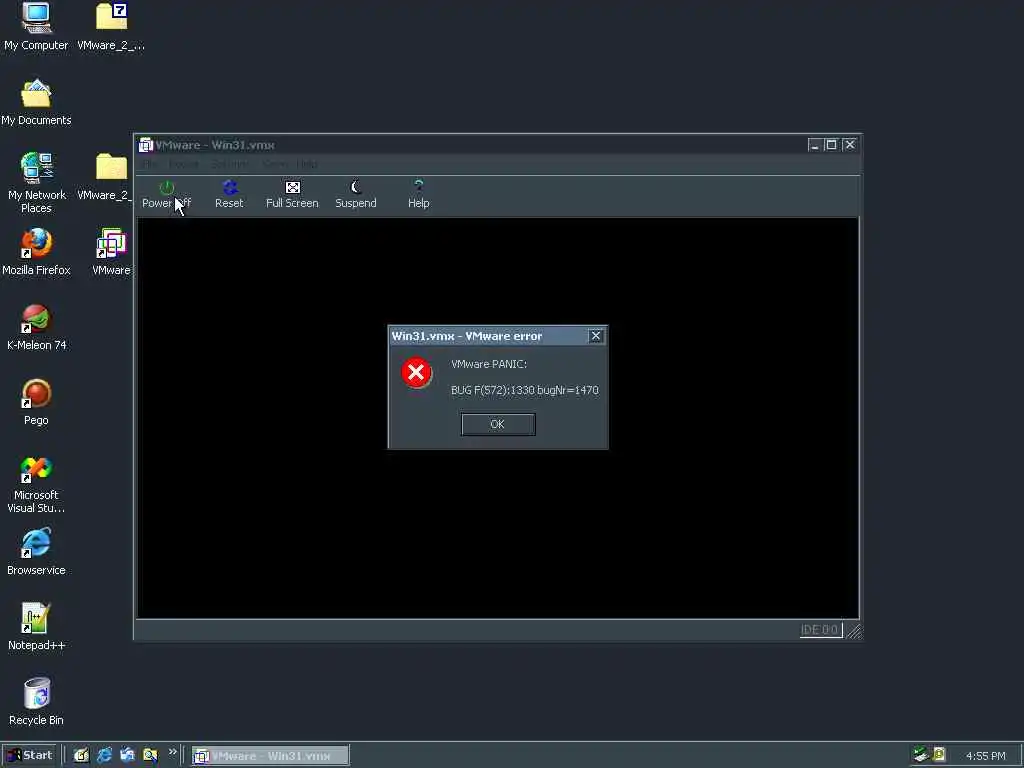This screenshot has height=768, width=1024.
Task: Select the Recycle Bin icon
Action: tap(36, 702)
